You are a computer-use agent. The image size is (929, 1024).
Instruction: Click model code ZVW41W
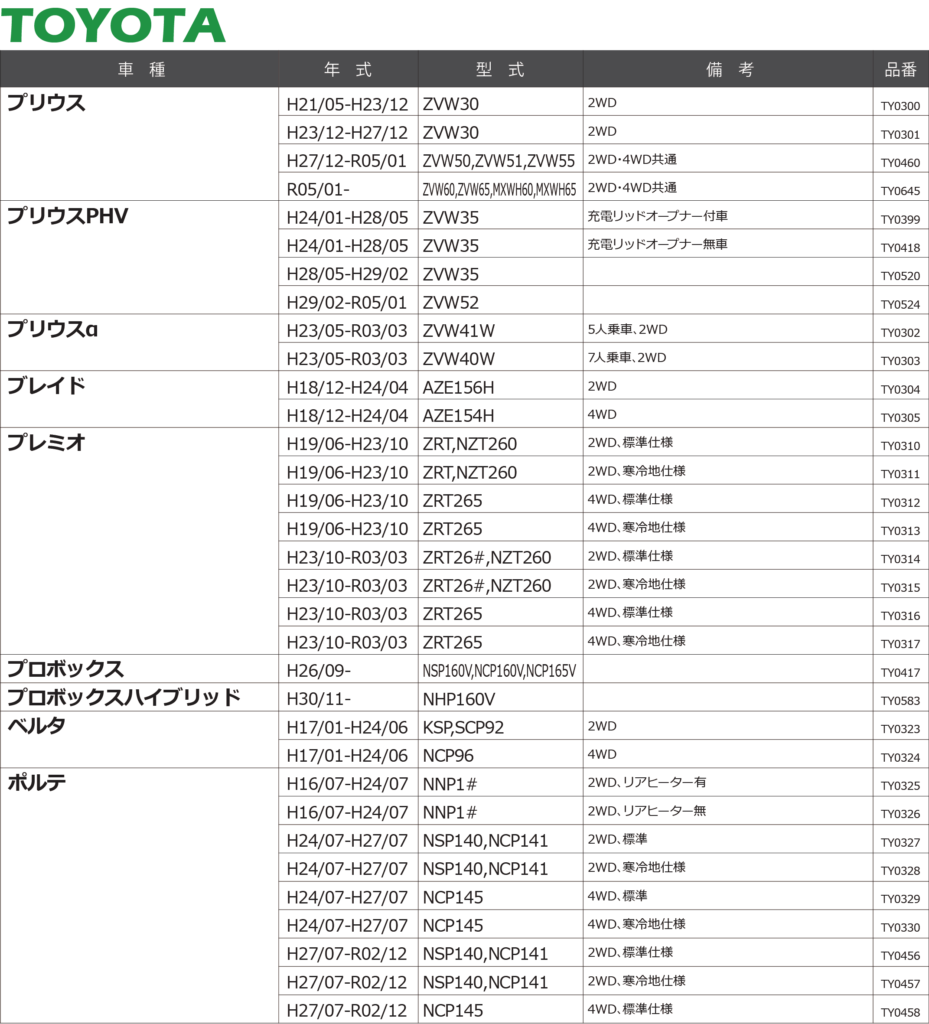[458, 330]
